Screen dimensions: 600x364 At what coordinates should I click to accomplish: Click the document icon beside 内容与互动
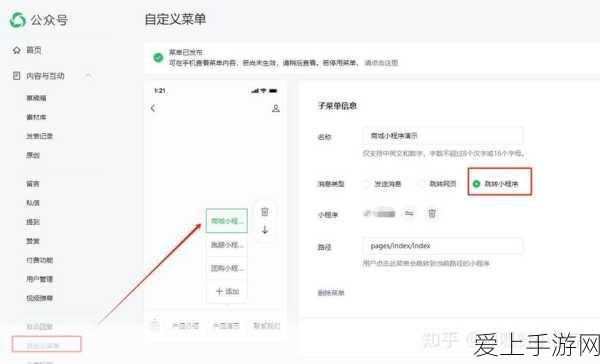click(x=16, y=76)
